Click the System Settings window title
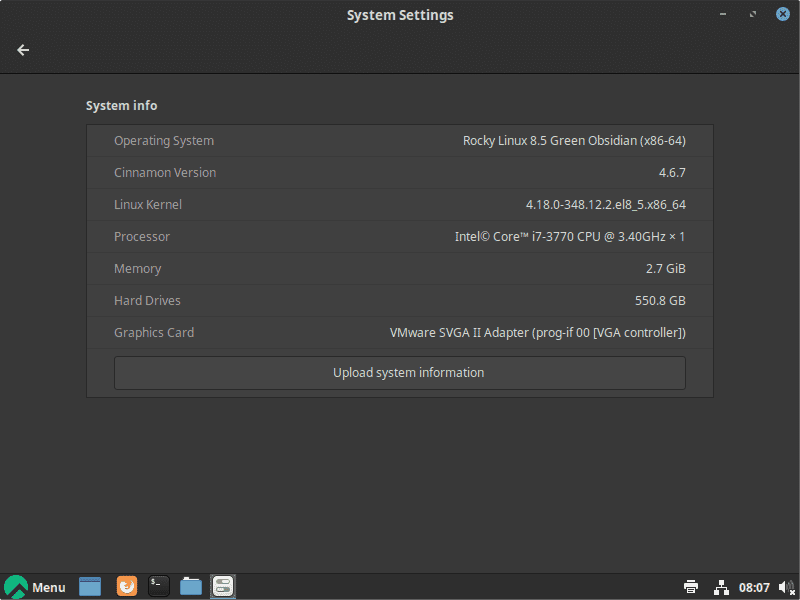Screen dimensions: 800x600 click(x=400, y=15)
